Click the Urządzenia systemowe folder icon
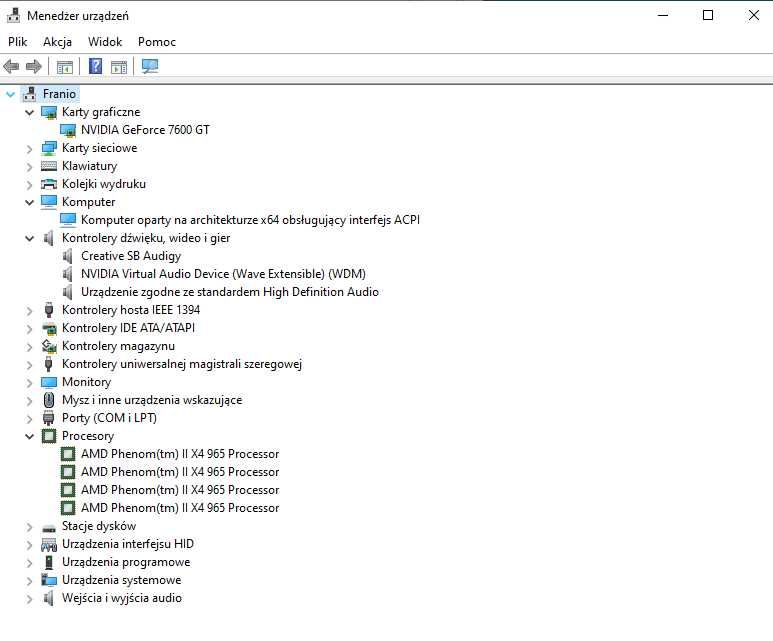Image resolution: width=773 pixels, height=641 pixels. [49, 580]
